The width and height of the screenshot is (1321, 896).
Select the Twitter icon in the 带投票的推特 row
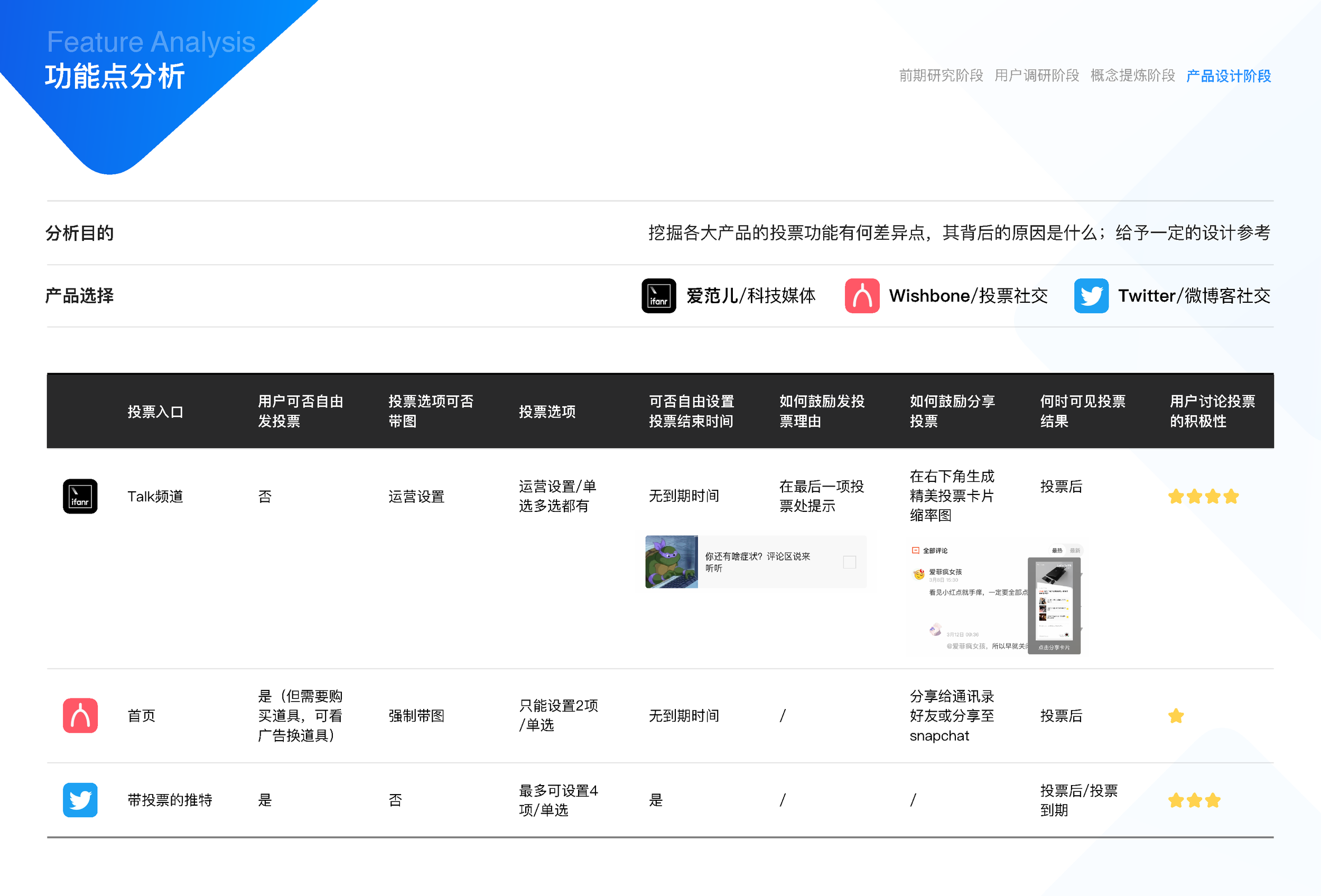(80, 800)
